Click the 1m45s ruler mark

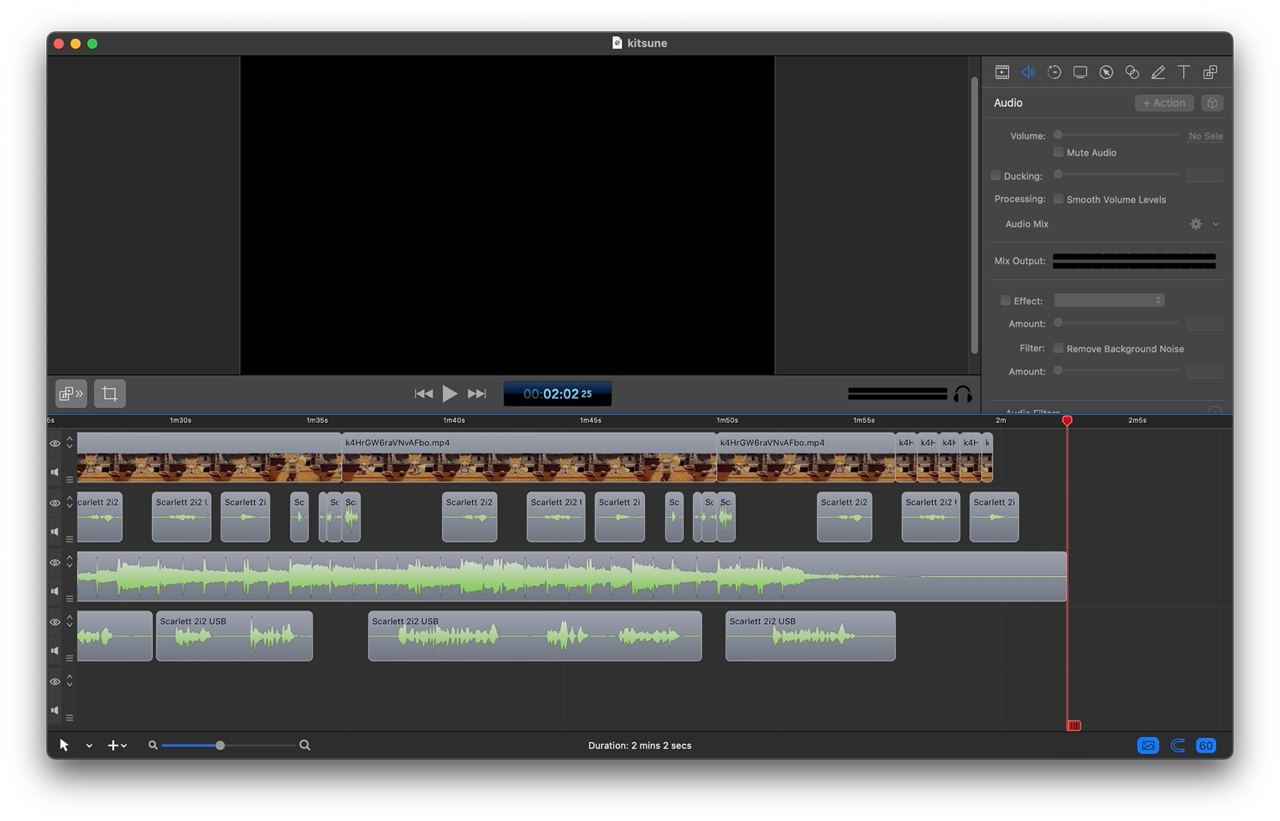590,420
